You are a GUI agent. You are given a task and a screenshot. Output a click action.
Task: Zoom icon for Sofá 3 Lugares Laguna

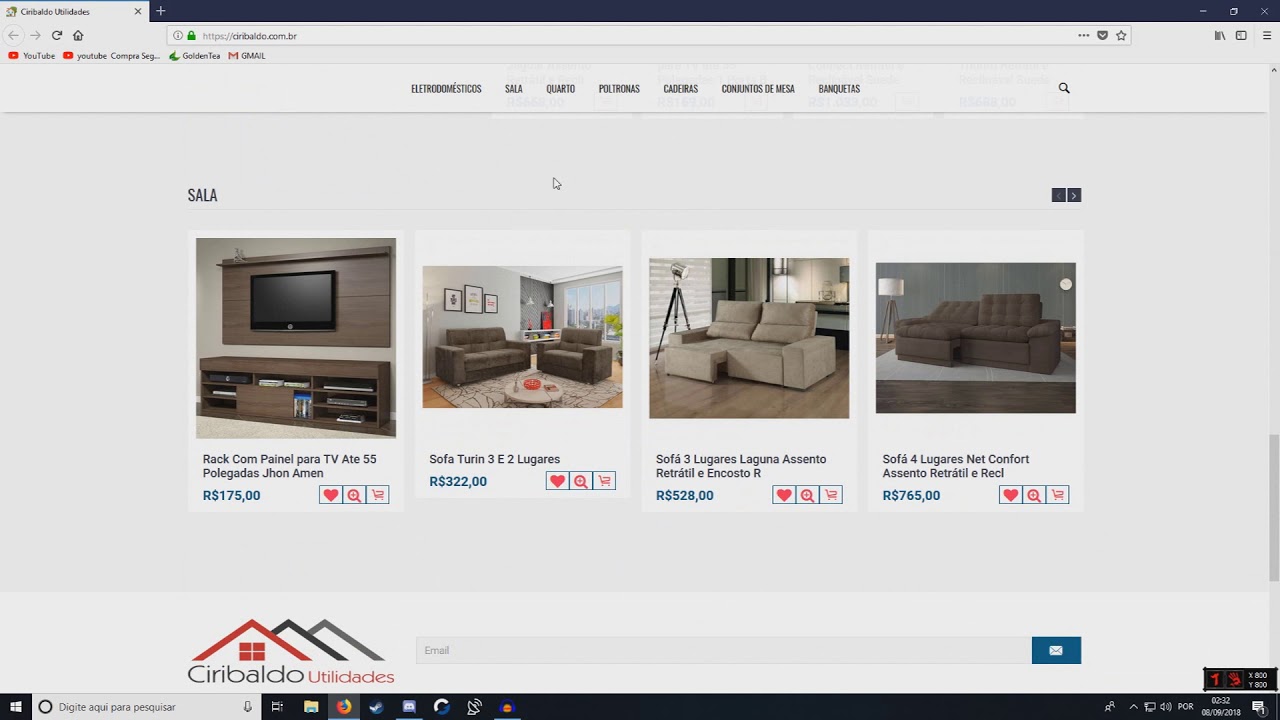point(807,495)
